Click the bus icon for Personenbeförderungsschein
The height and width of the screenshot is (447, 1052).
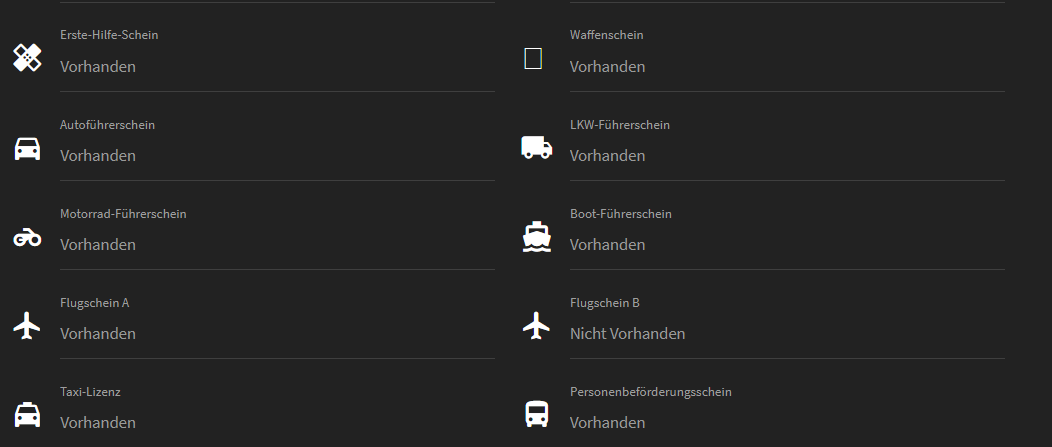[536, 413]
